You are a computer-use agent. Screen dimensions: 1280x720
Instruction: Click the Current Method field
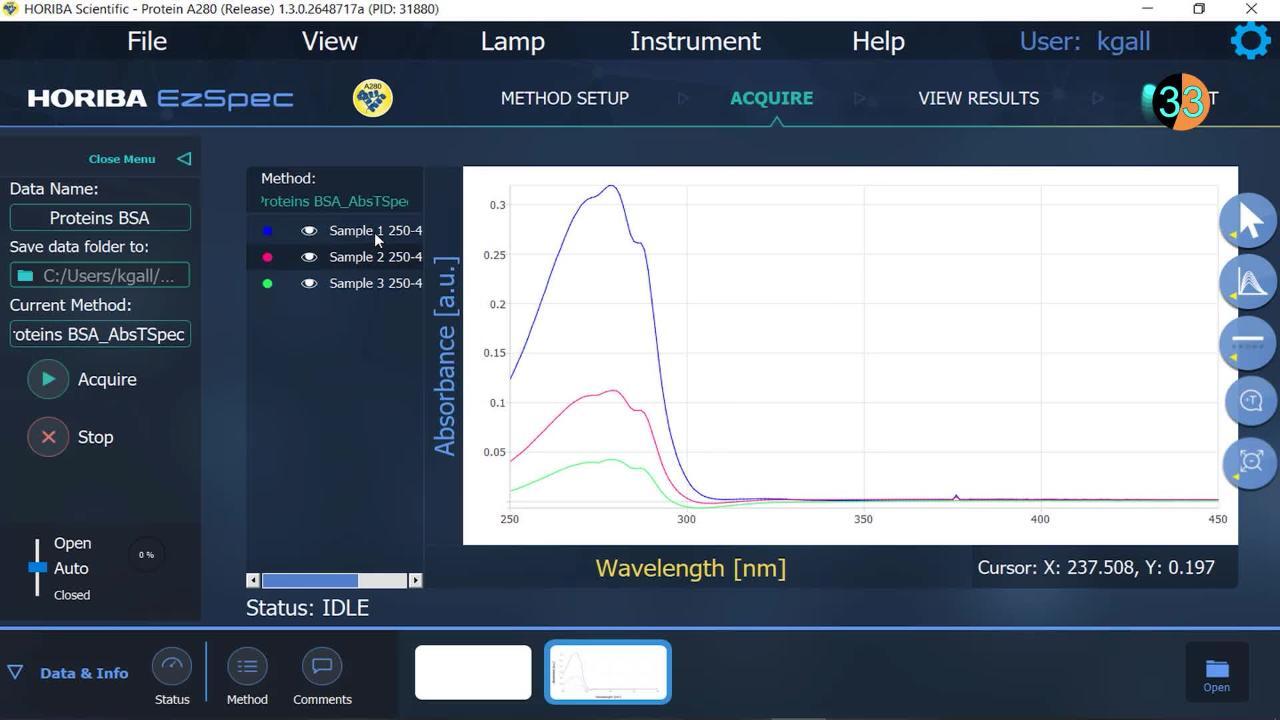tap(100, 334)
